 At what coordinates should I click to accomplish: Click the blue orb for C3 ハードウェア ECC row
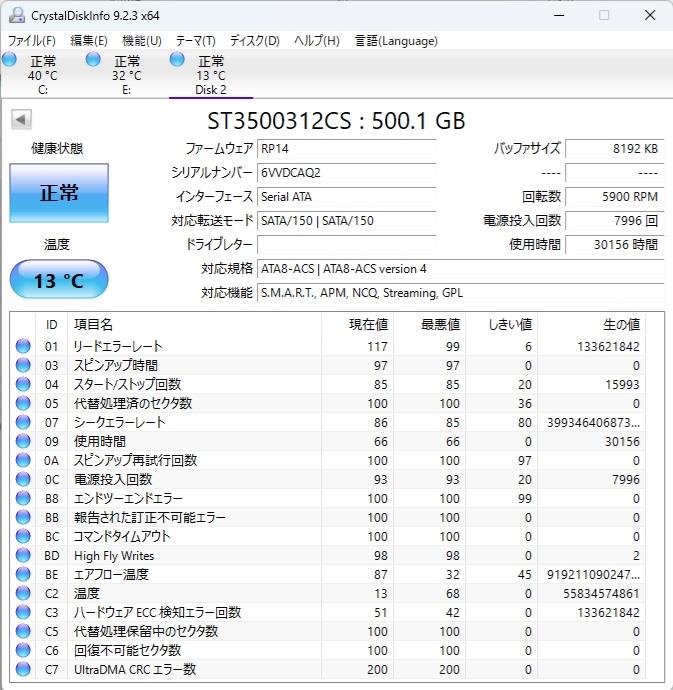point(23,613)
